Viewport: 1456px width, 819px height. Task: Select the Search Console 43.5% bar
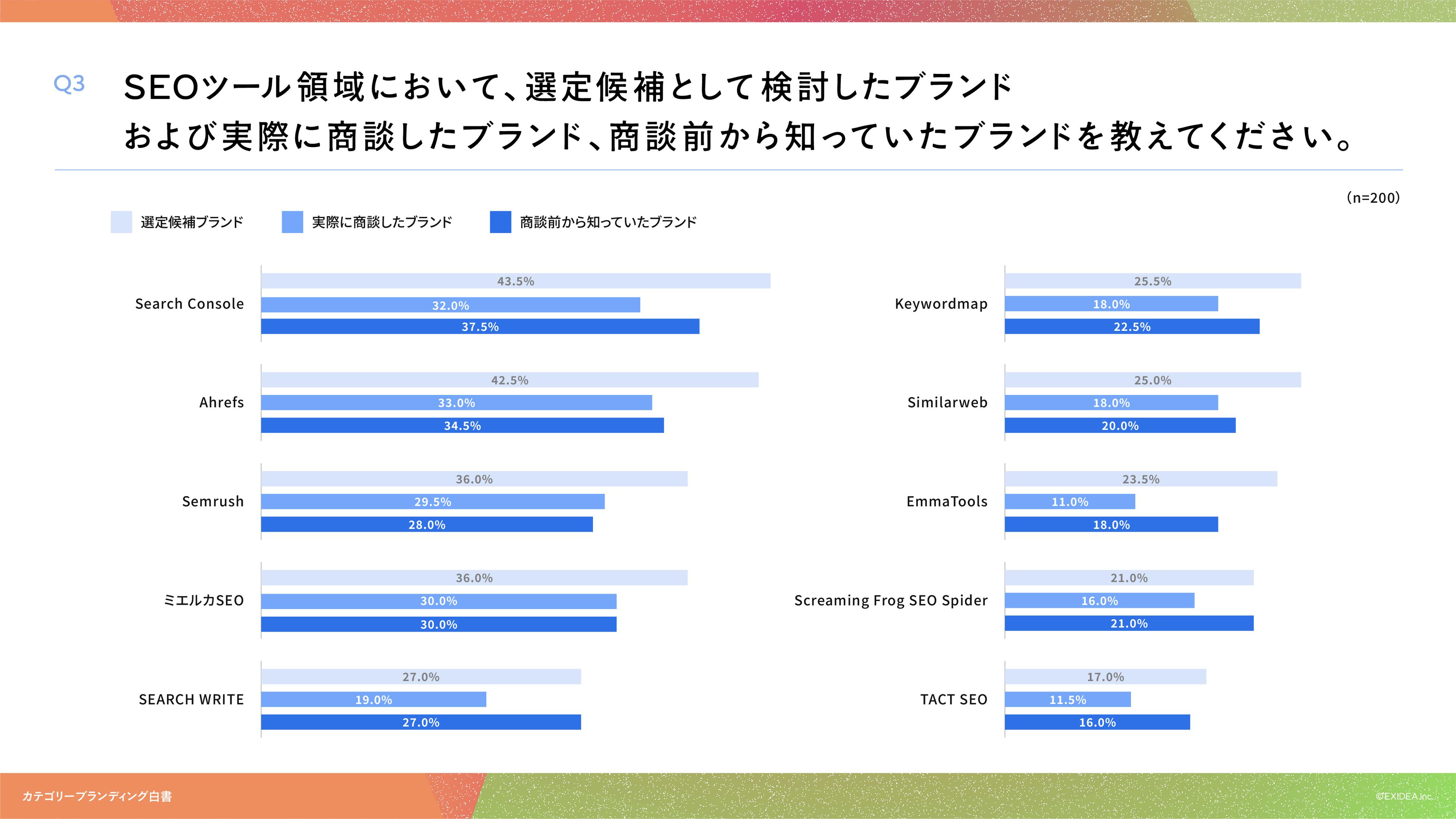click(516, 281)
